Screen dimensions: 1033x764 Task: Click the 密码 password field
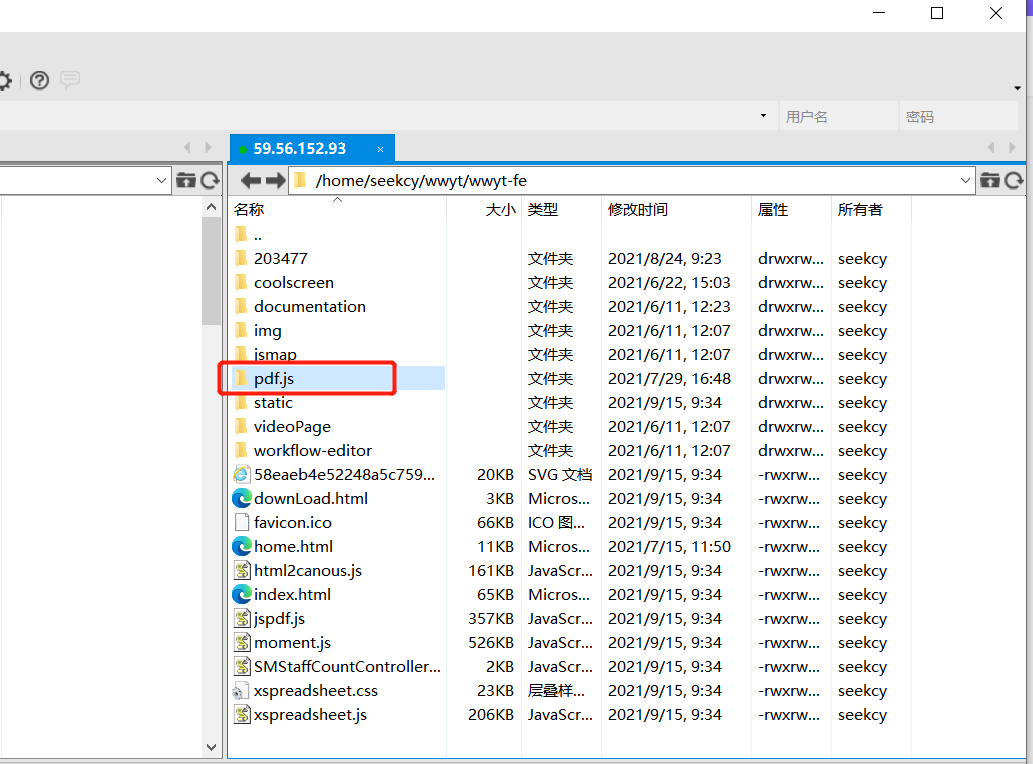(x=959, y=117)
